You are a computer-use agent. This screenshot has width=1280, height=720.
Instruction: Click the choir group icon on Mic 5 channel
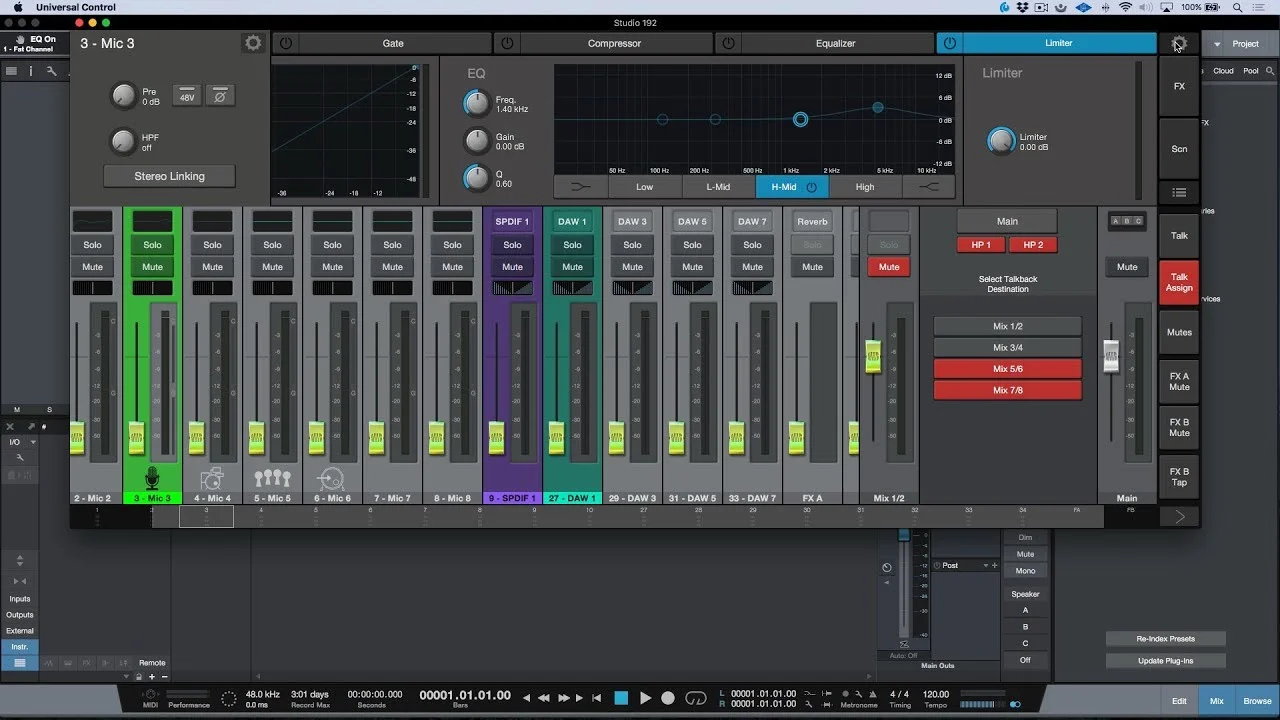tap(272, 478)
